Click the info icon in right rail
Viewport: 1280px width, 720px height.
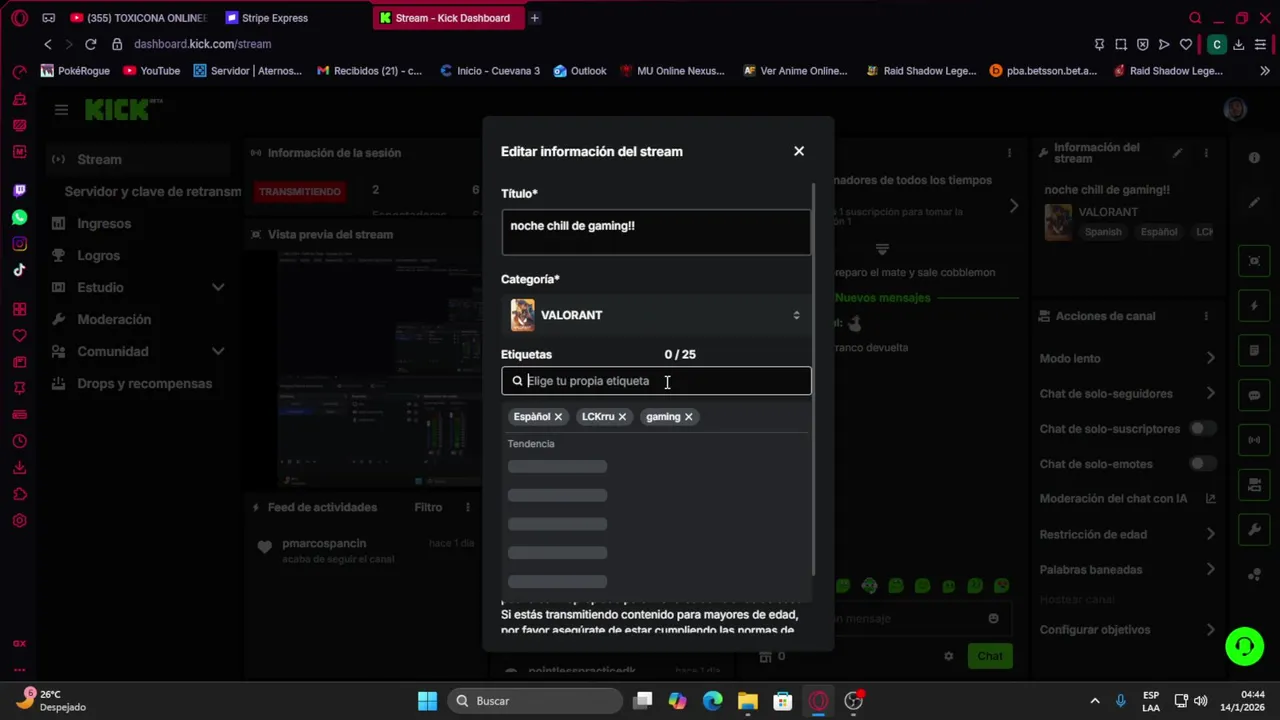click(x=1254, y=158)
